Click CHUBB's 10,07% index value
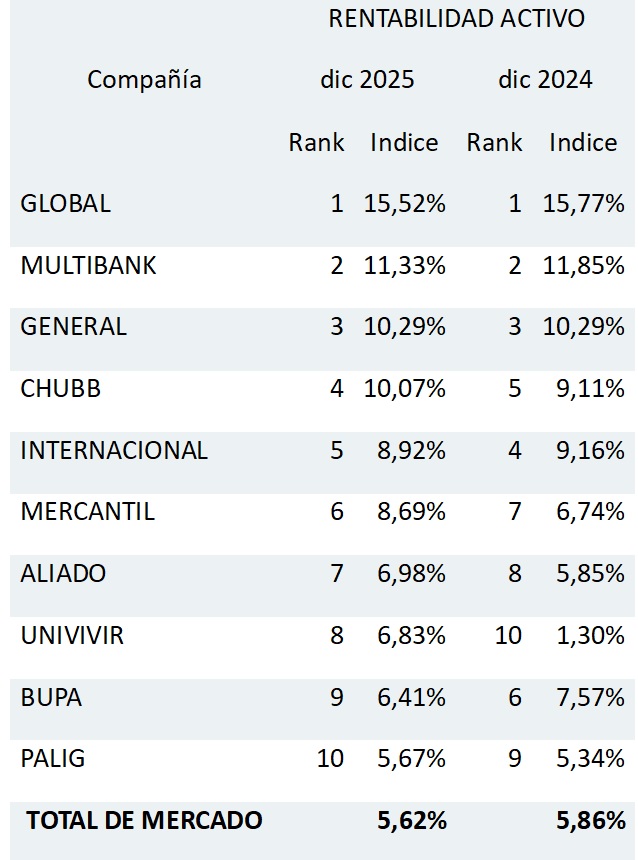This screenshot has height=860, width=638. pyautogui.click(x=407, y=389)
